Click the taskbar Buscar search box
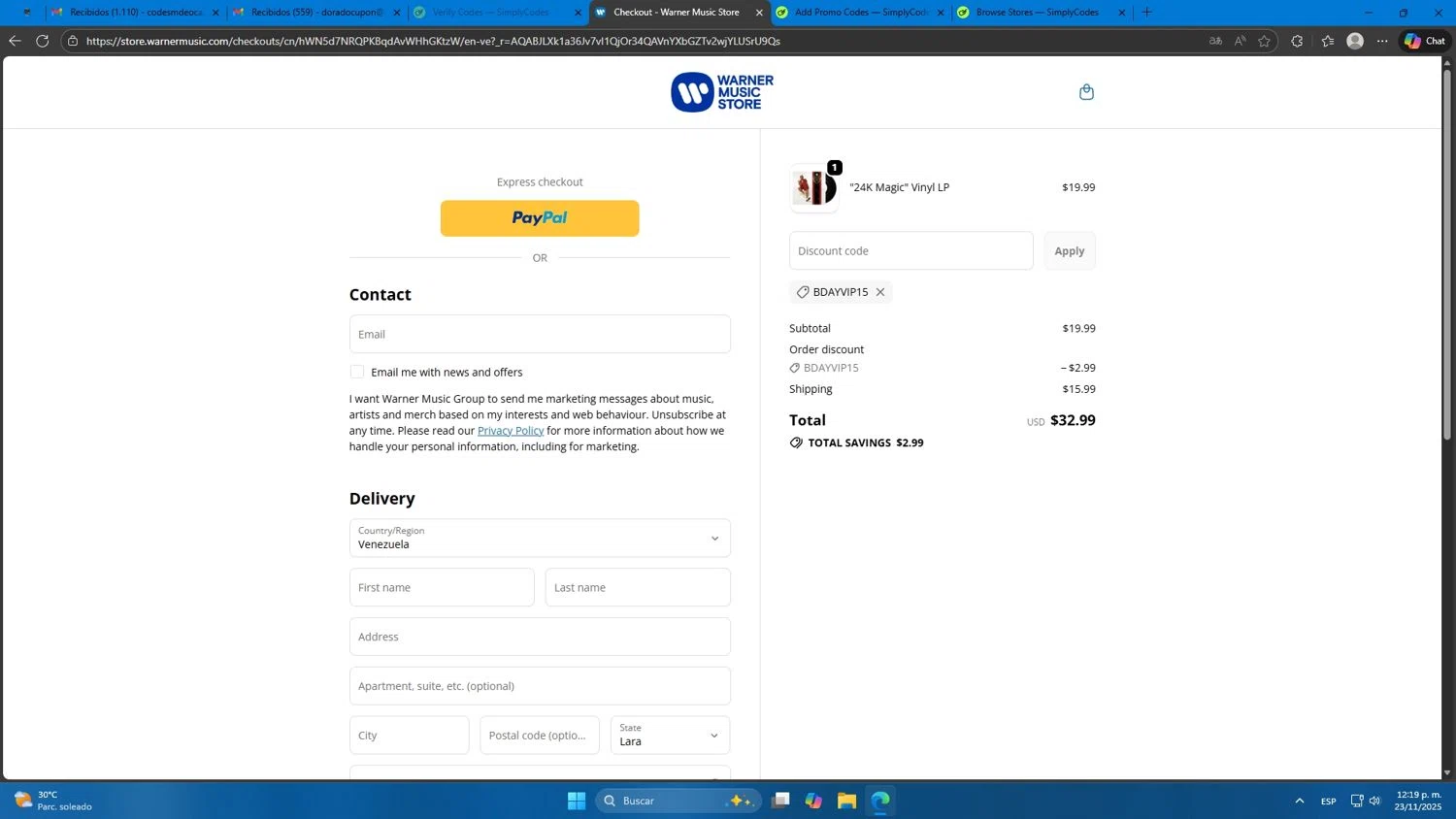This screenshot has height=819, width=1456. pyautogui.click(x=678, y=801)
